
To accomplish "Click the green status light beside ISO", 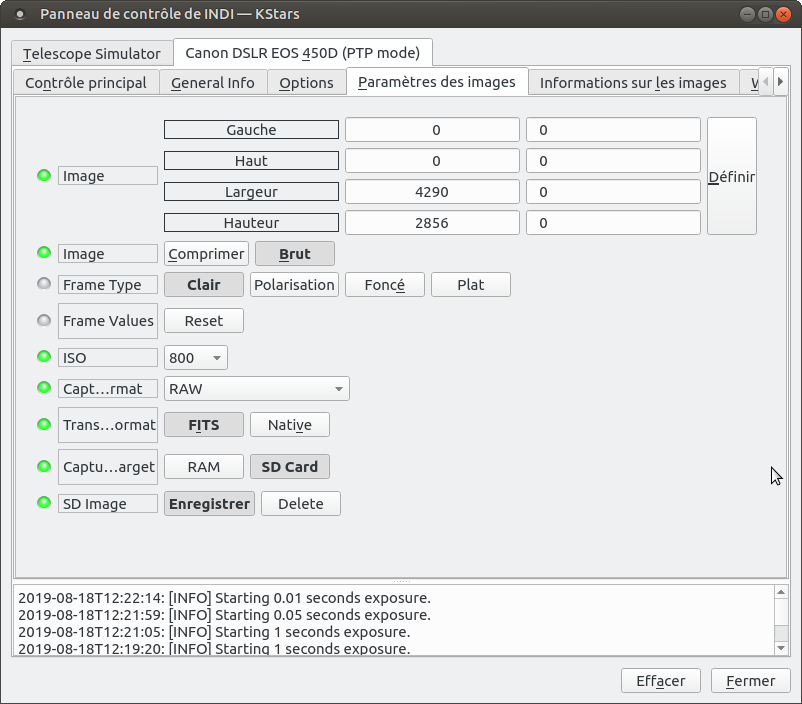I will pyautogui.click(x=44, y=357).
